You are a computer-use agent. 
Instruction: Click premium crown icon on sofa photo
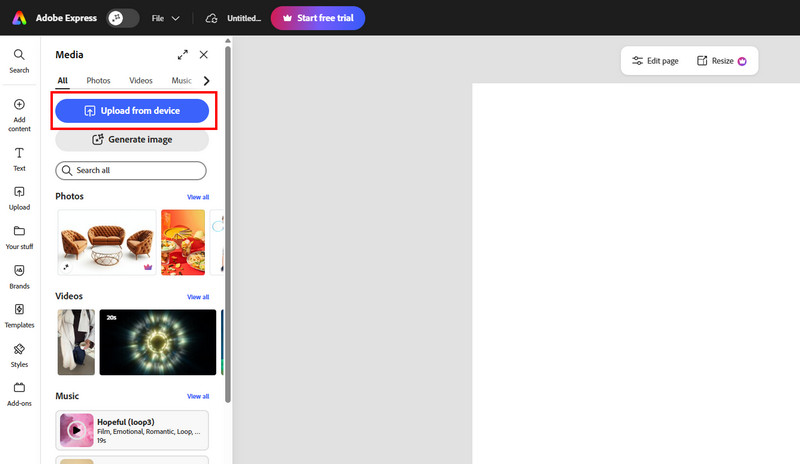point(148,267)
